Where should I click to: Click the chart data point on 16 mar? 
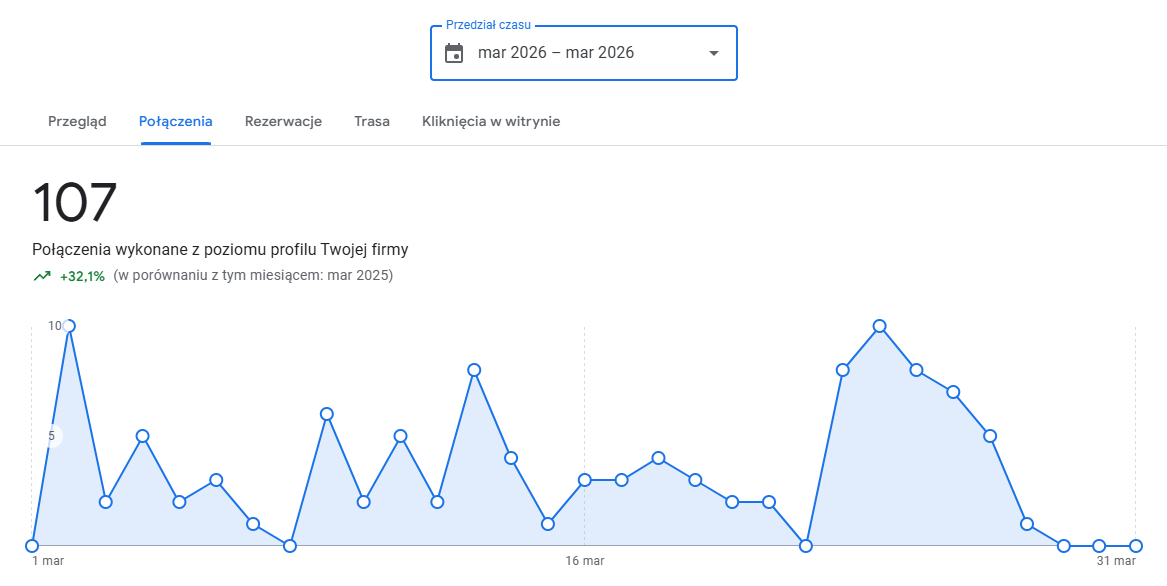(585, 480)
